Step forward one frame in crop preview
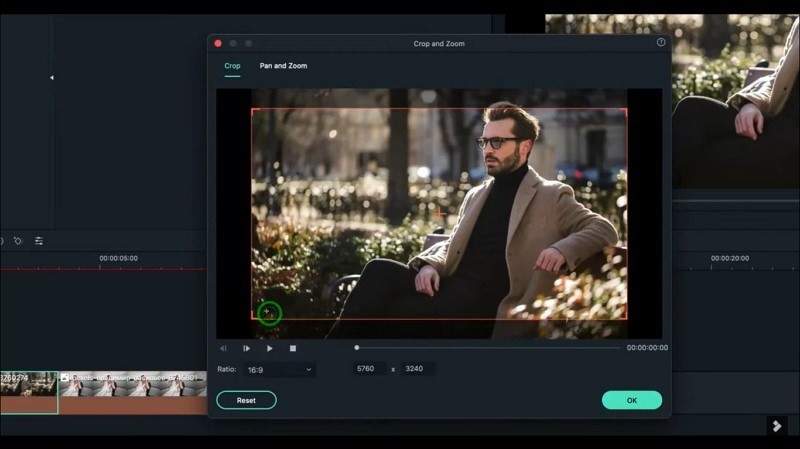Viewport: 800px width, 449px height. click(x=246, y=348)
